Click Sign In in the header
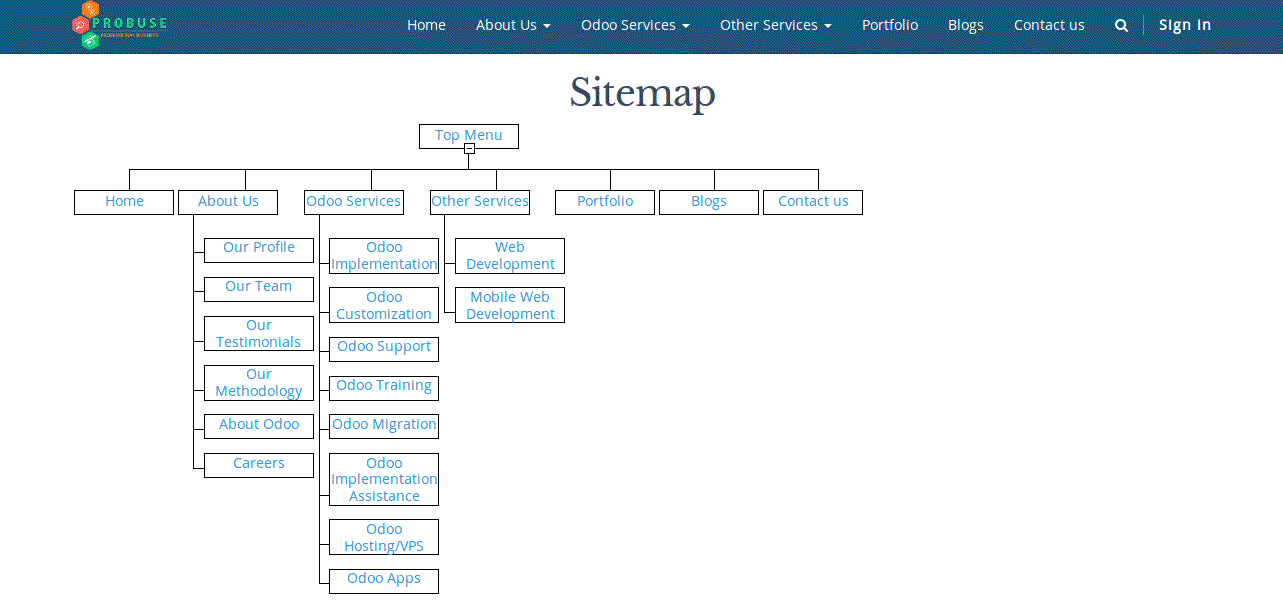The width and height of the screenshot is (1283, 601). click(x=1184, y=26)
